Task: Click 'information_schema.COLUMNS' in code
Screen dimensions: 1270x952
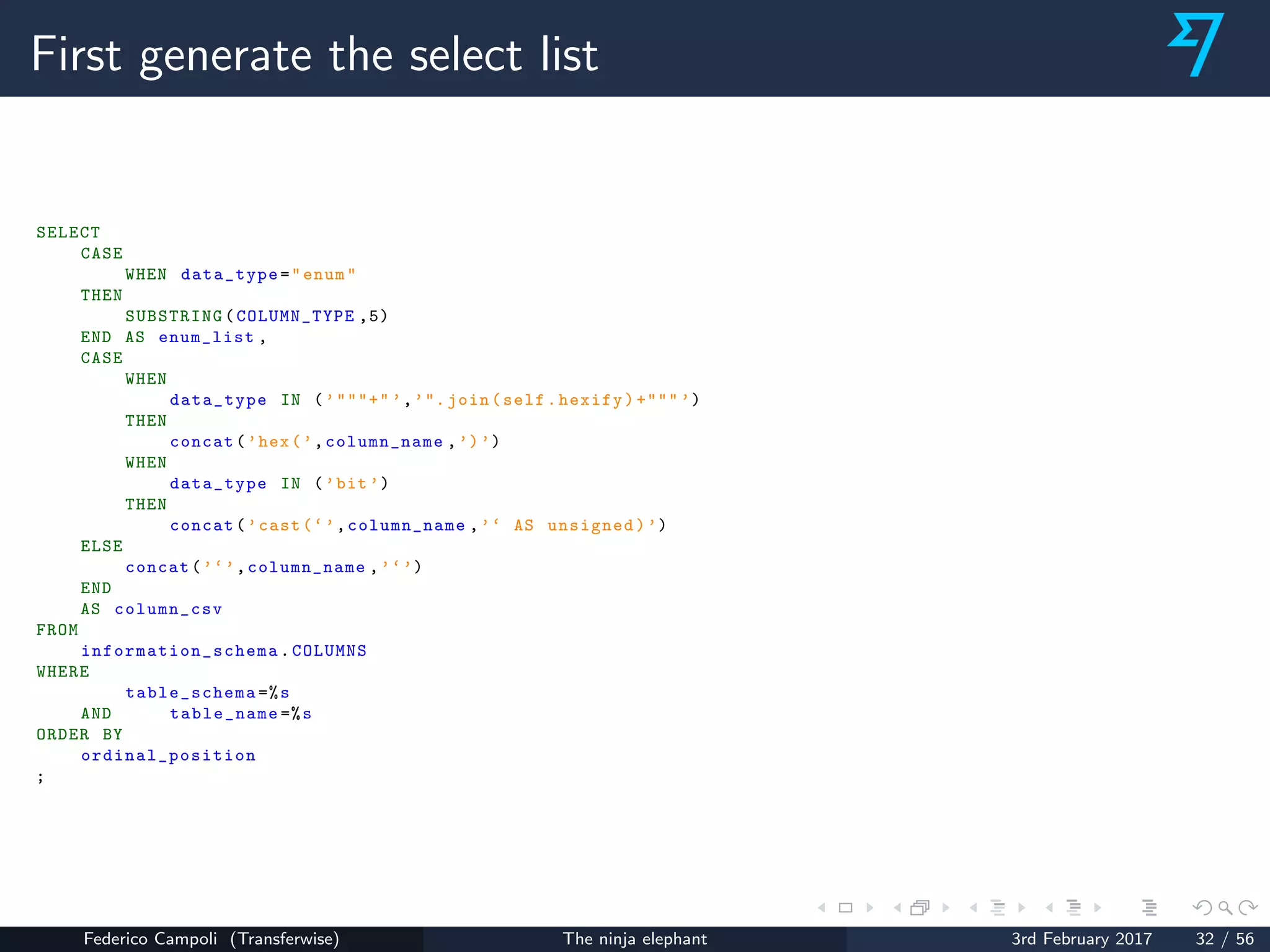Action: pos(224,651)
